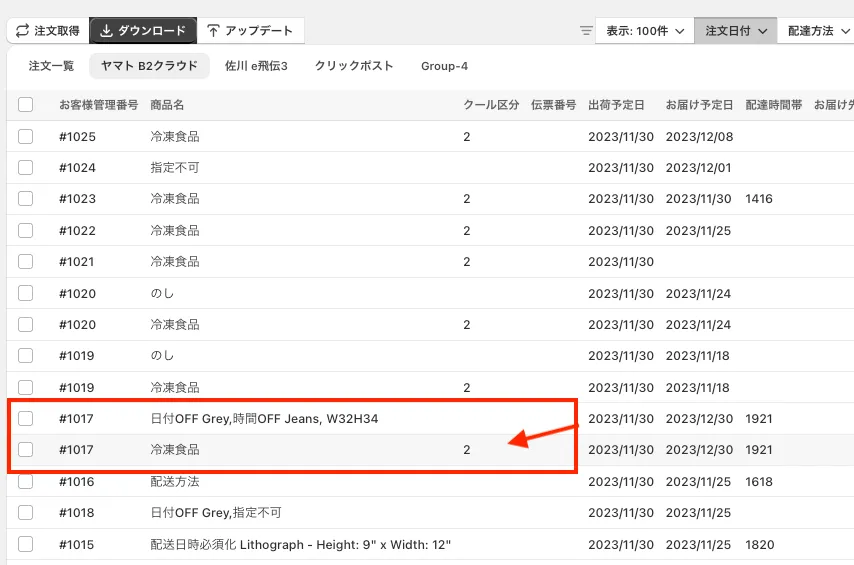
Task: Switch to the 注文一覧 tab
Action: click(51, 66)
